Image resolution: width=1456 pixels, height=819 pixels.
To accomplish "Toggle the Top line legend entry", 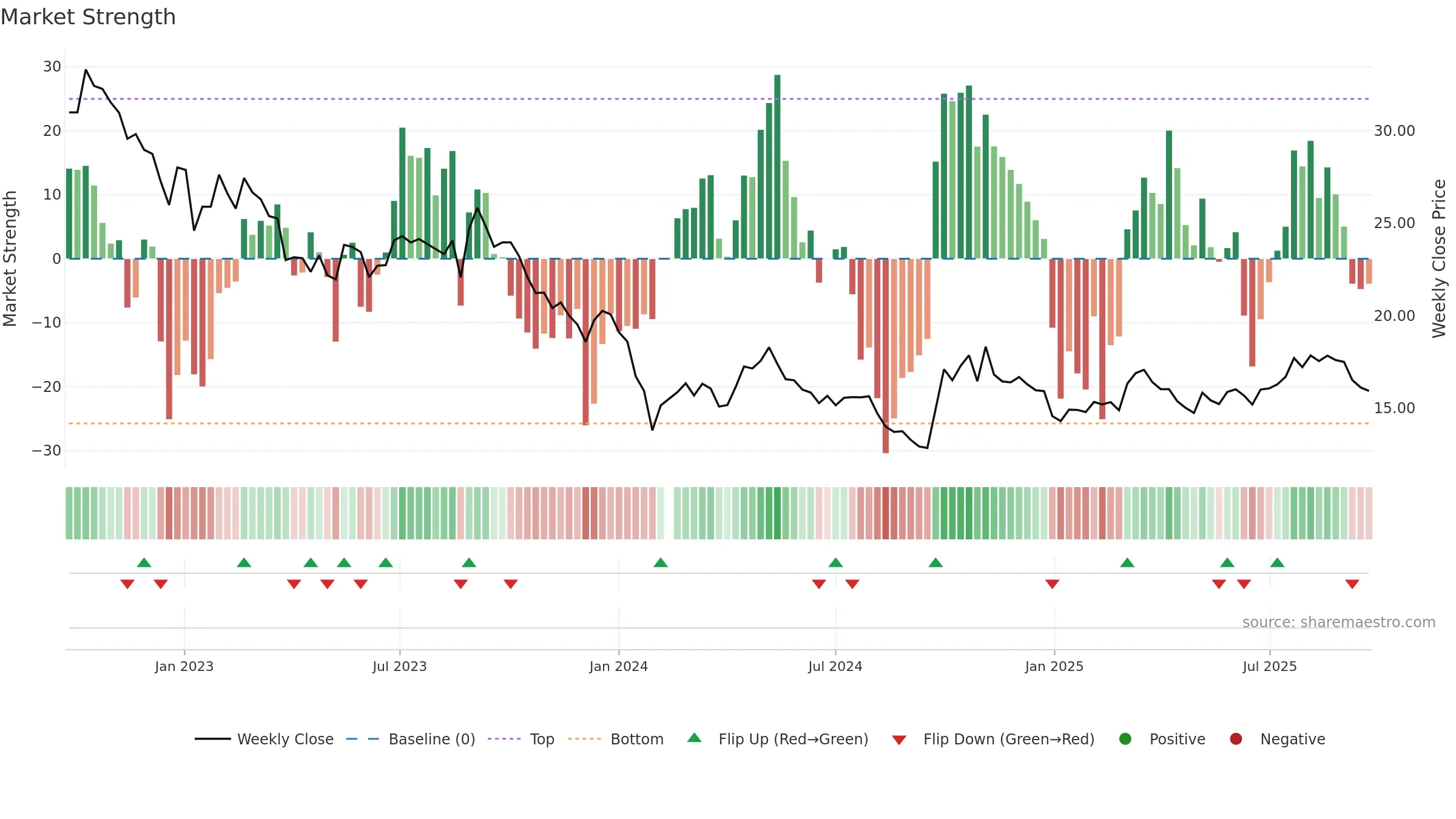I will click(521, 739).
